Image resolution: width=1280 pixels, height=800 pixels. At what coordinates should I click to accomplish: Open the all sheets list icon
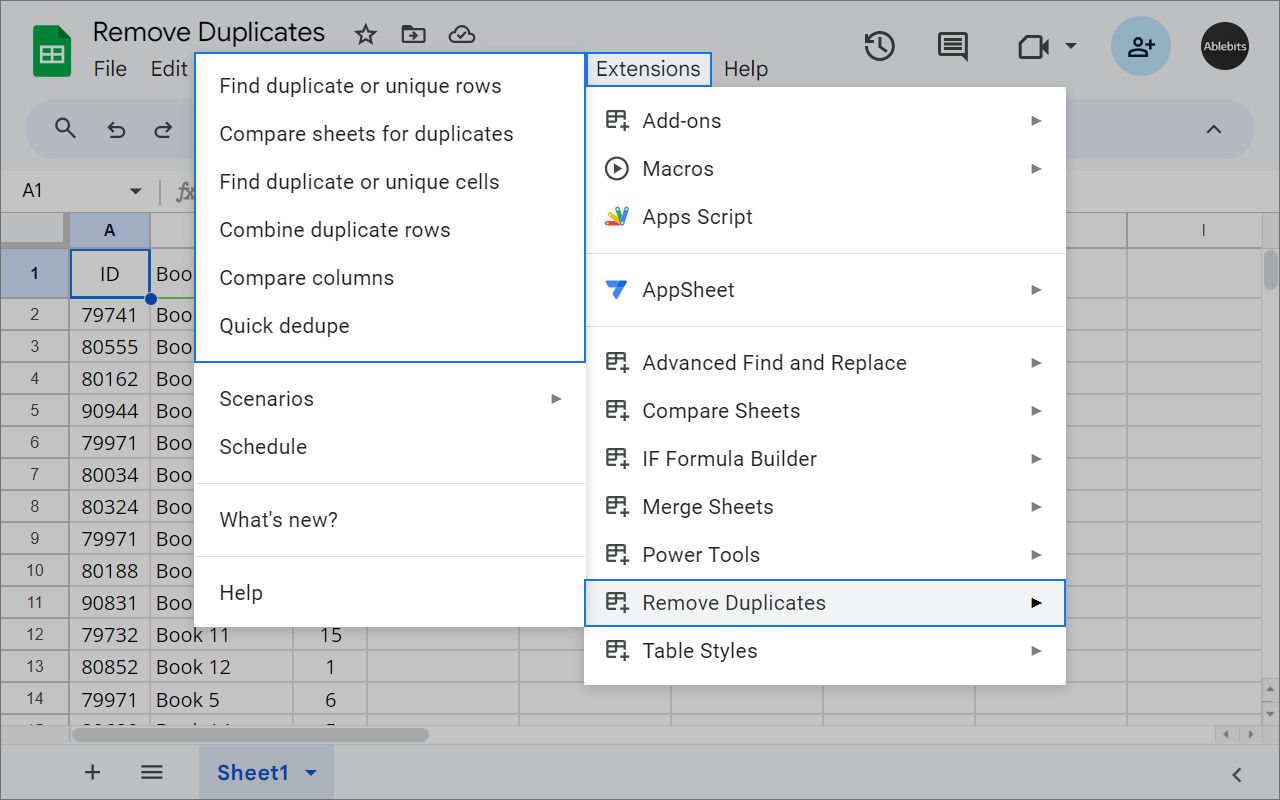[x=152, y=772]
